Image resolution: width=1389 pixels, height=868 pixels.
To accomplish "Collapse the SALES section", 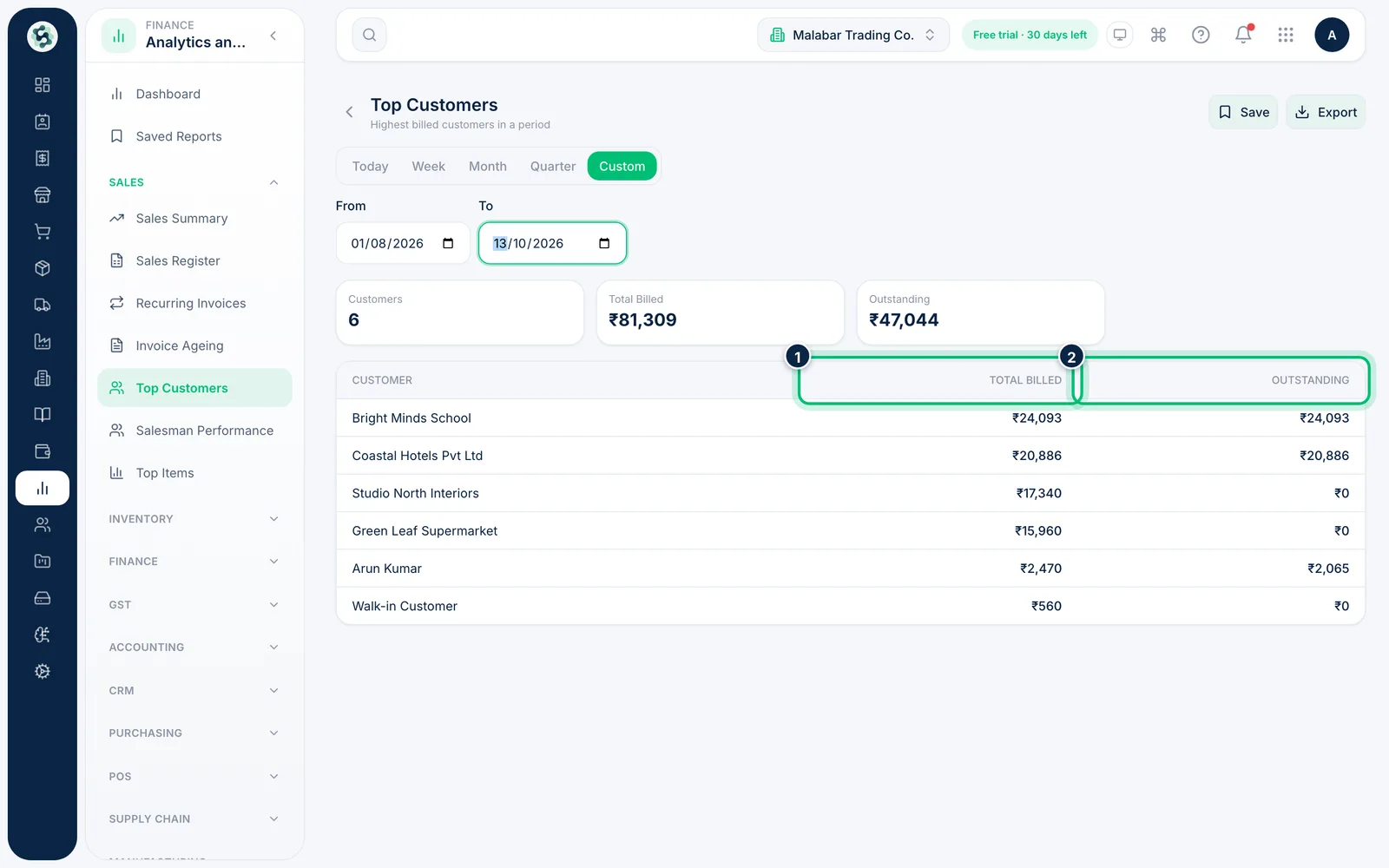I will [194, 182].
